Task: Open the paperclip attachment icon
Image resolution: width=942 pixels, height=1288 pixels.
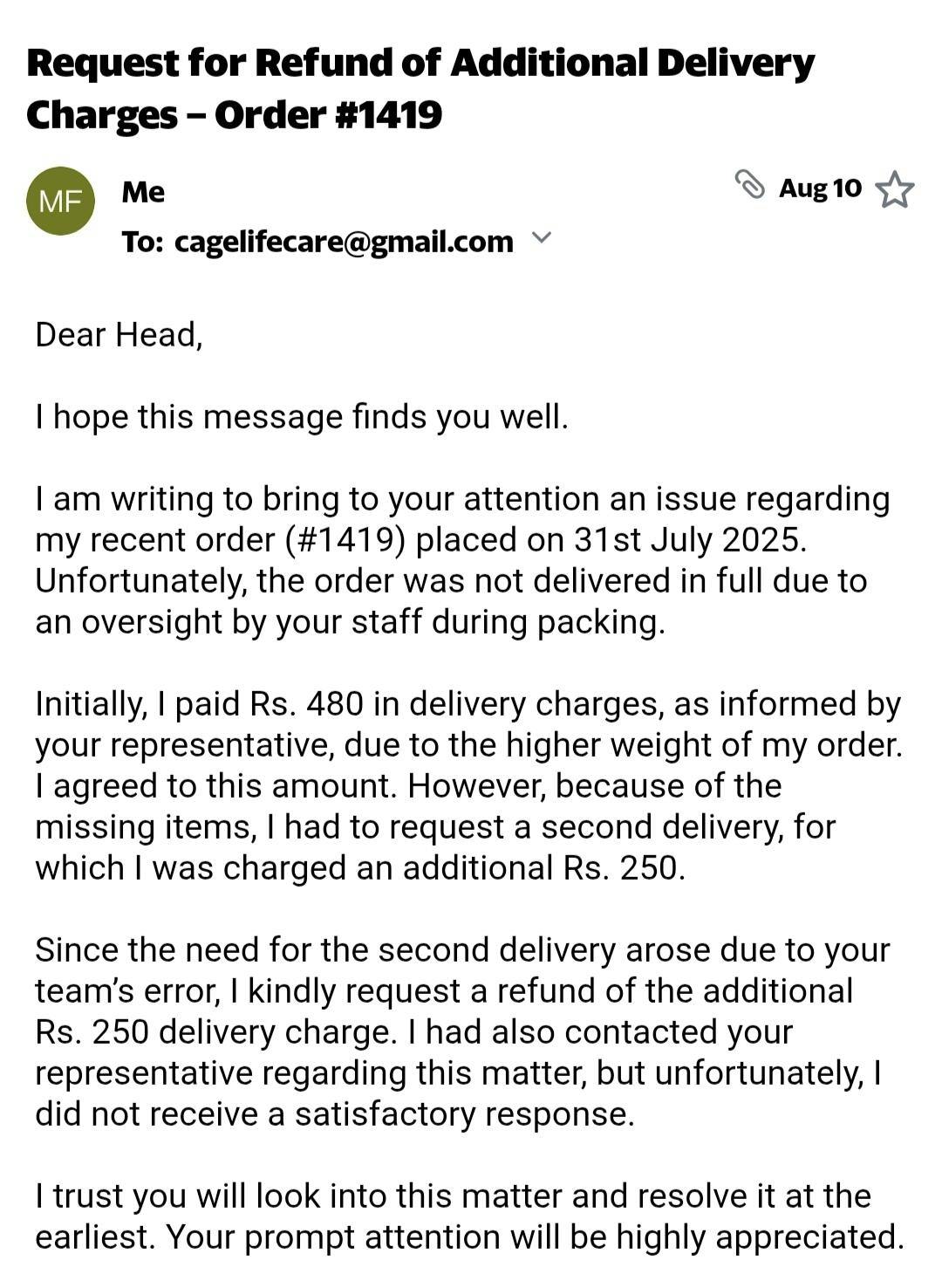Action: (x=749, y=185)
